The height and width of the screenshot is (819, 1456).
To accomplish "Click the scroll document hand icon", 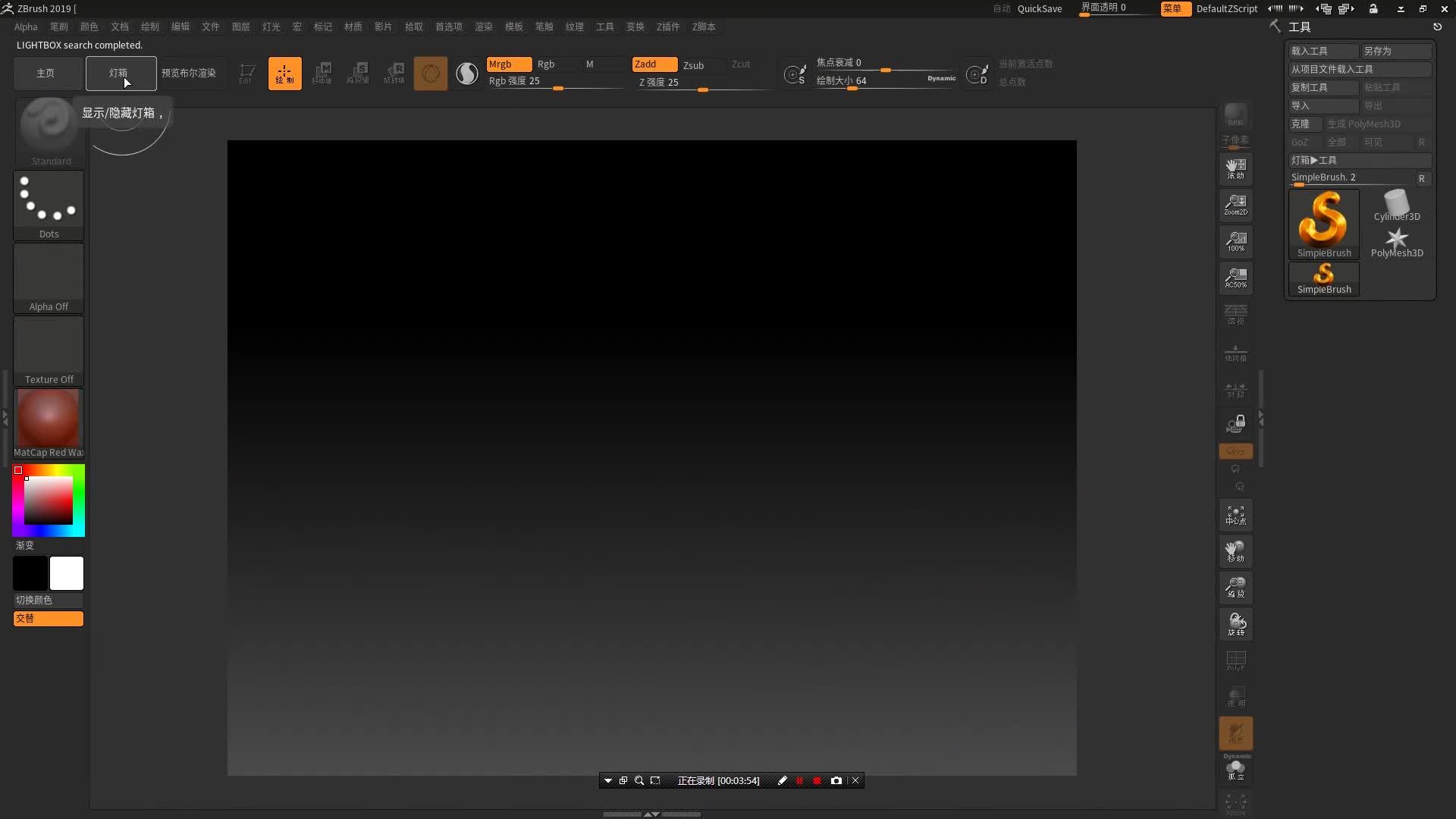I will point(1235,168).
